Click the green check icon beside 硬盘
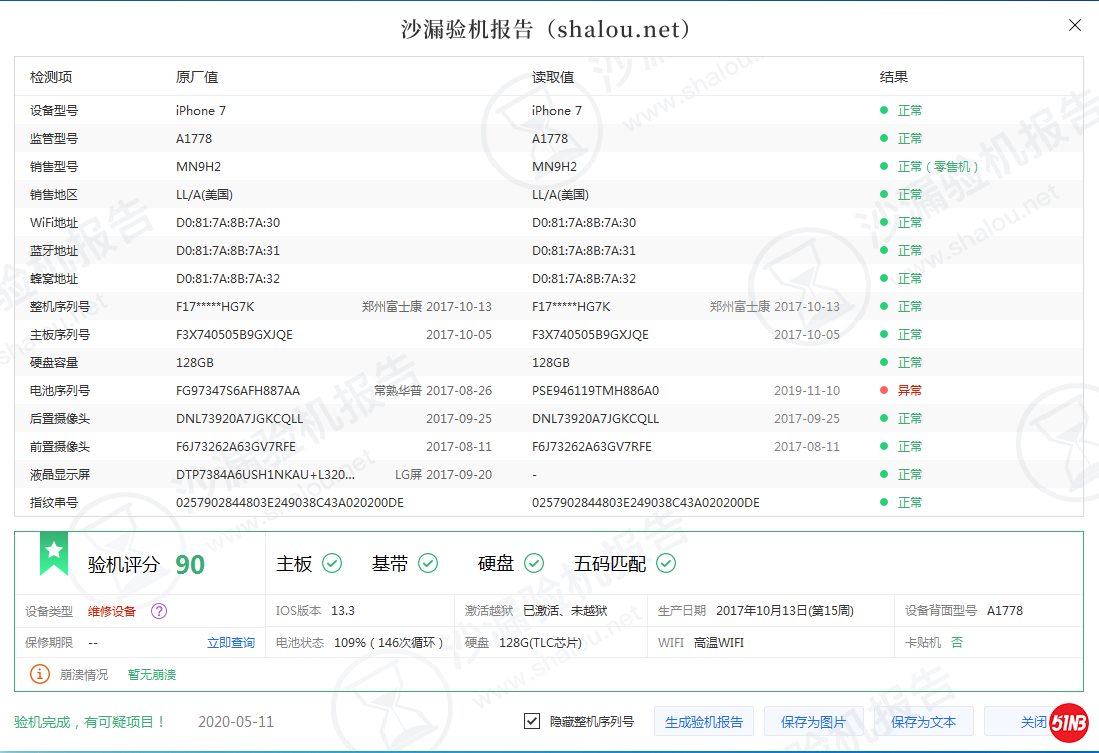The height and width of the screenshot is (753, 1099). pos(534,564)
